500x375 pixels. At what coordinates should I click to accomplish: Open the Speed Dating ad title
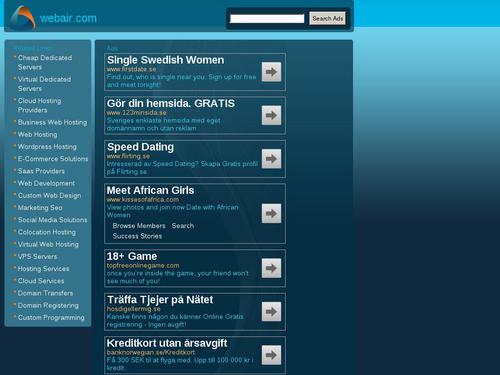[140, 147]
